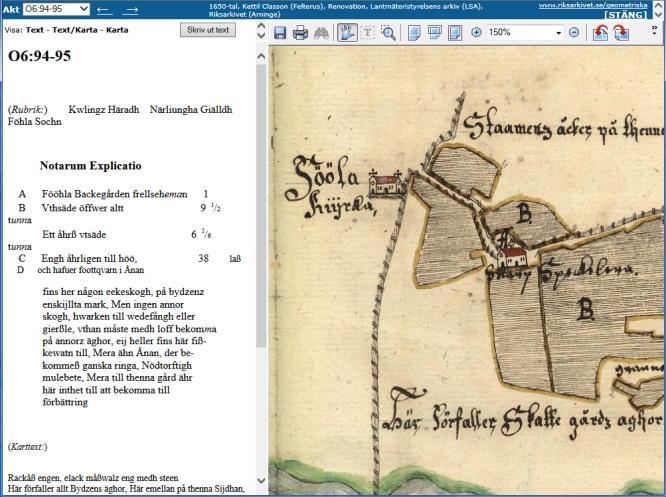This screenshot has width=666, height=497.
Task: Open www.riksarkivet.se/geometriska link
Action: [x=593, y=6]
